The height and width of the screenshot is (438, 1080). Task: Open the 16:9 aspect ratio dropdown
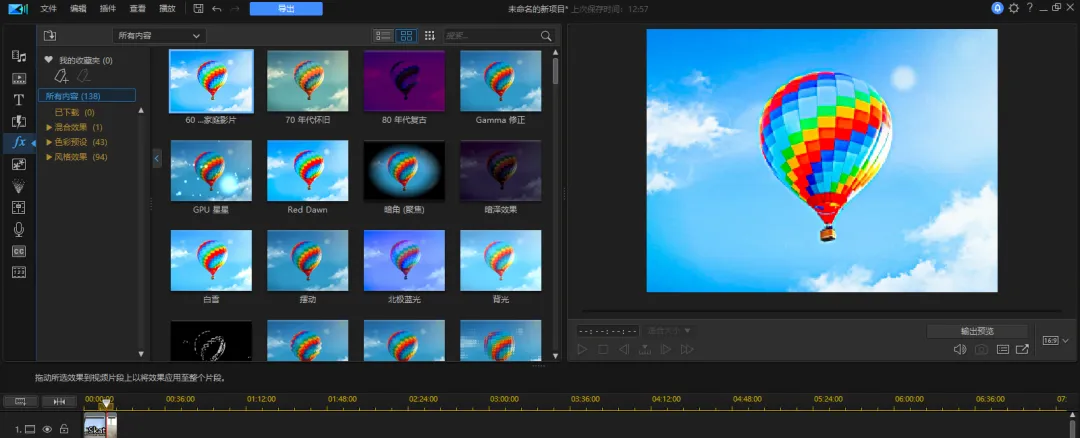tap(1056, 340)
